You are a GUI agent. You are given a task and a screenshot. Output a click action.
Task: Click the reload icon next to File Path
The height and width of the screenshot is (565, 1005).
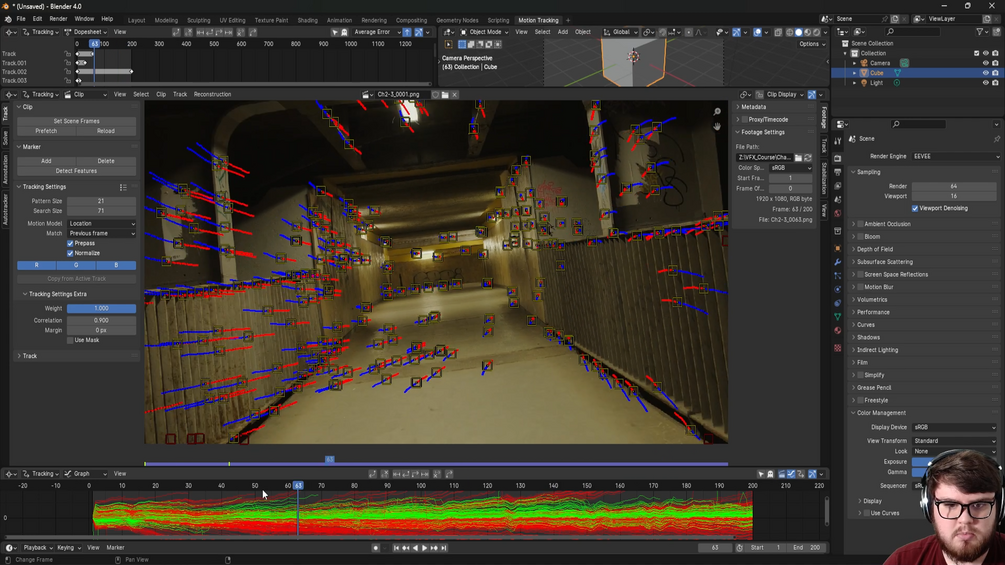(x=808, y=158)
